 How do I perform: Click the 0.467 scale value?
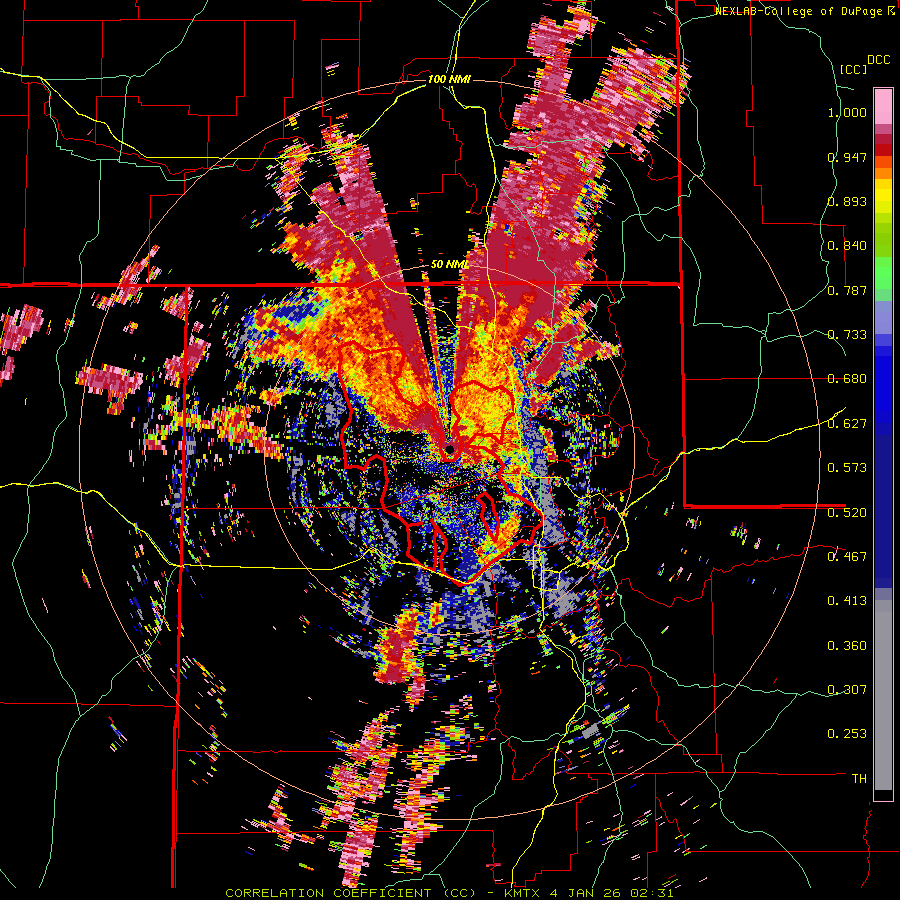tap(847, 556)
